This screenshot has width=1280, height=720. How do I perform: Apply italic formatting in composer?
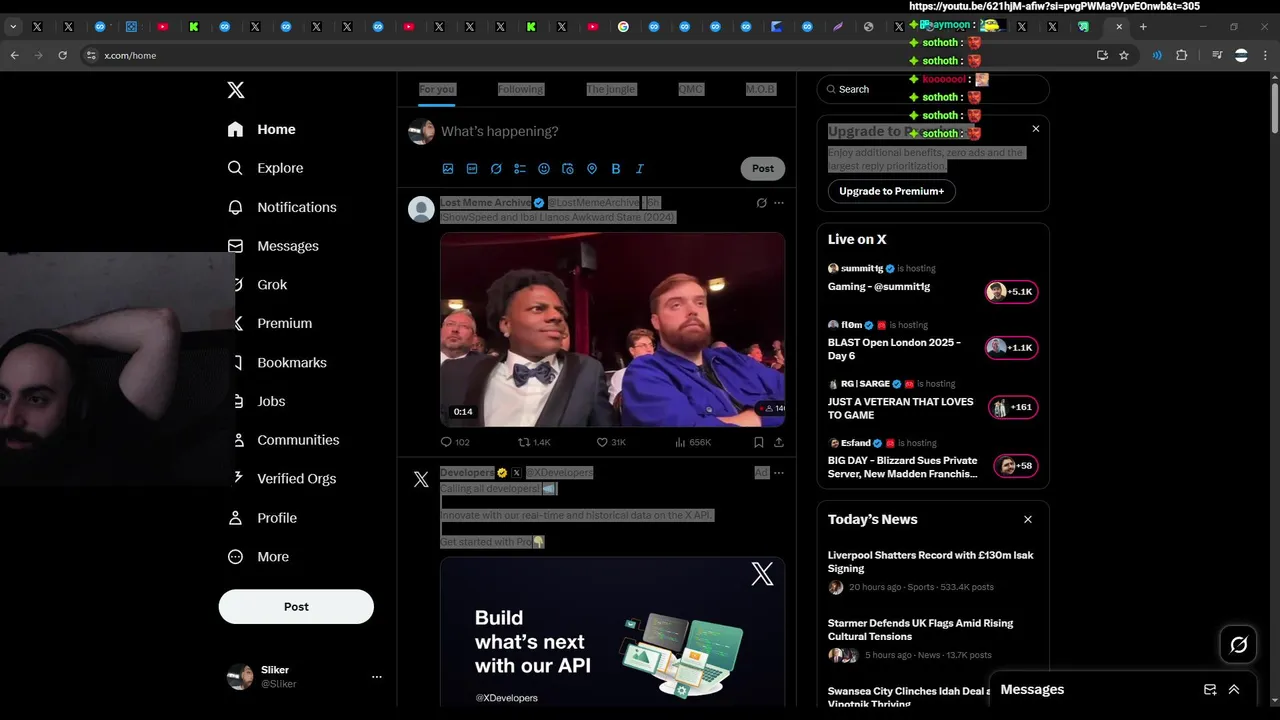pyautogui.click(x=640, y=169)
